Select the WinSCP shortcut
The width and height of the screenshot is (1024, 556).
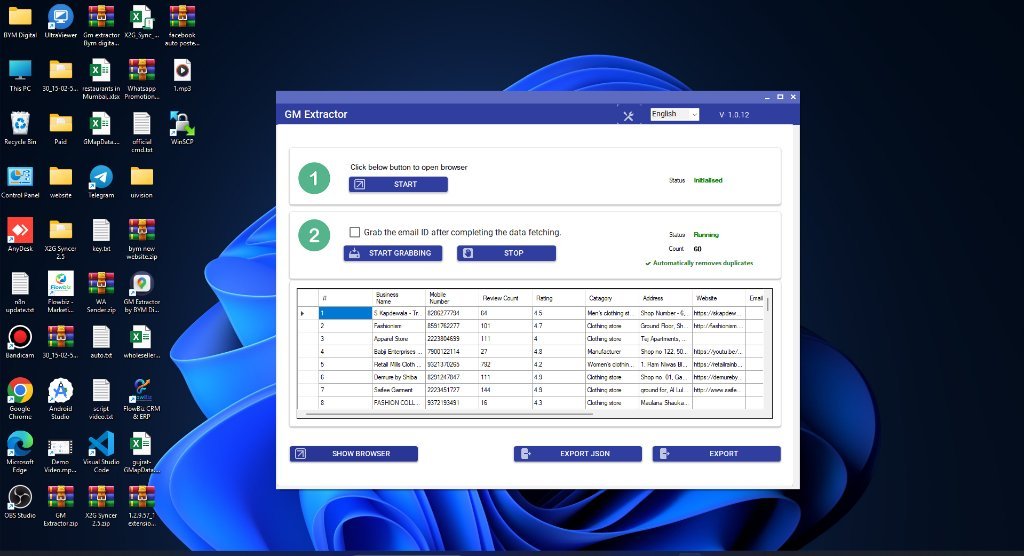point(182,129)
